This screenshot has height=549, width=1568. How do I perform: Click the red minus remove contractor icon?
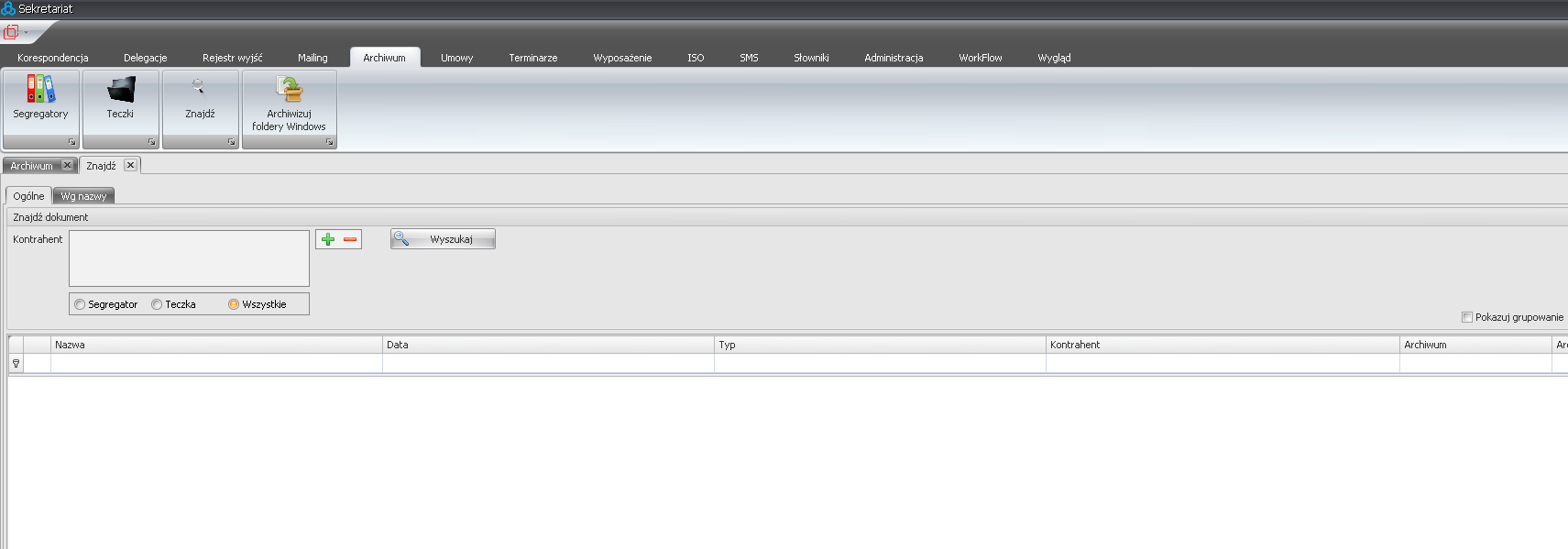[x=350, y=239]
